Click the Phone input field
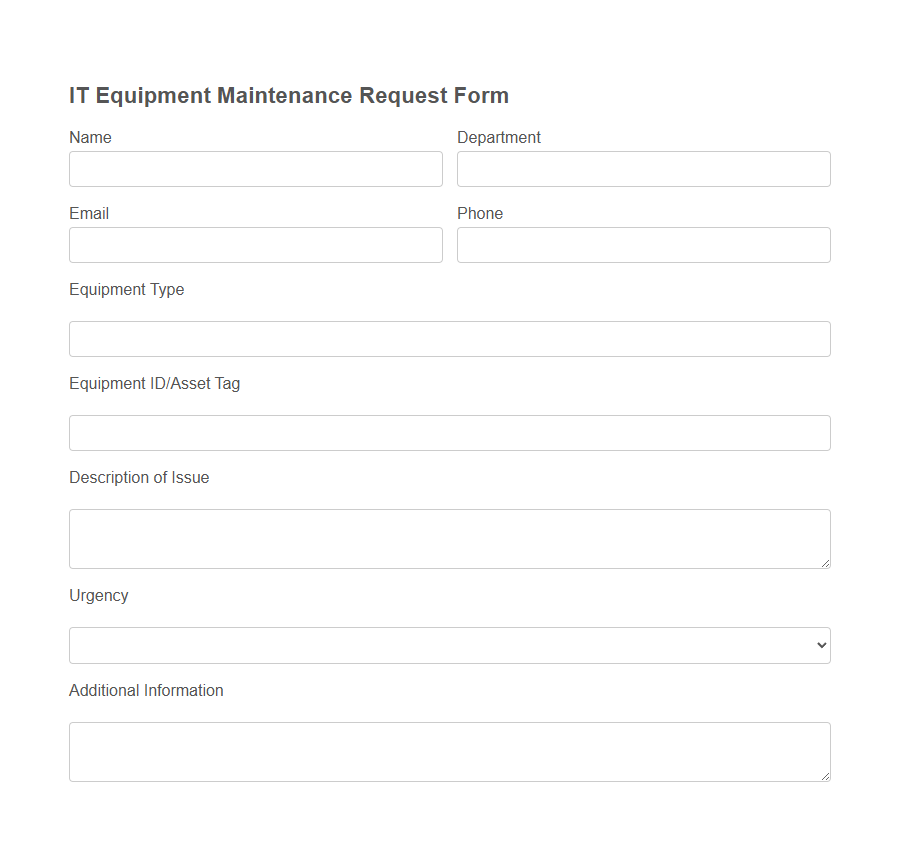 [x=643, y=245]
